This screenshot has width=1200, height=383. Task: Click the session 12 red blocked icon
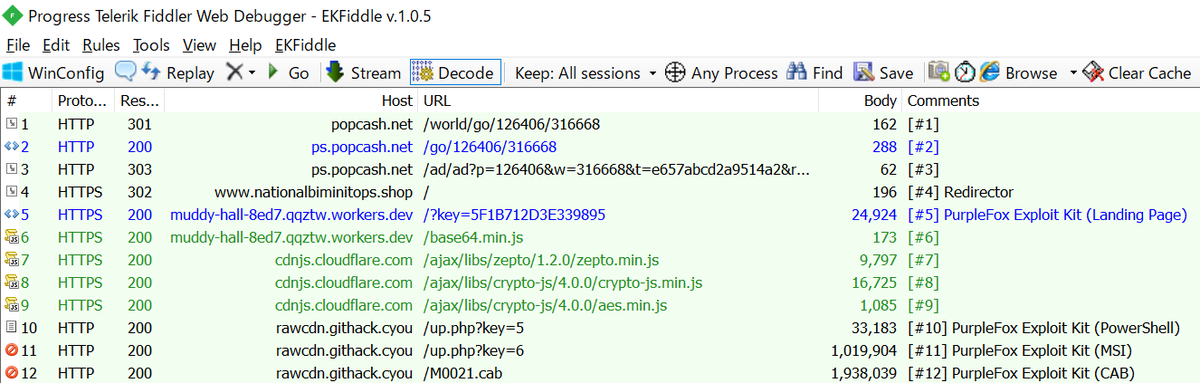coord(12,372)
